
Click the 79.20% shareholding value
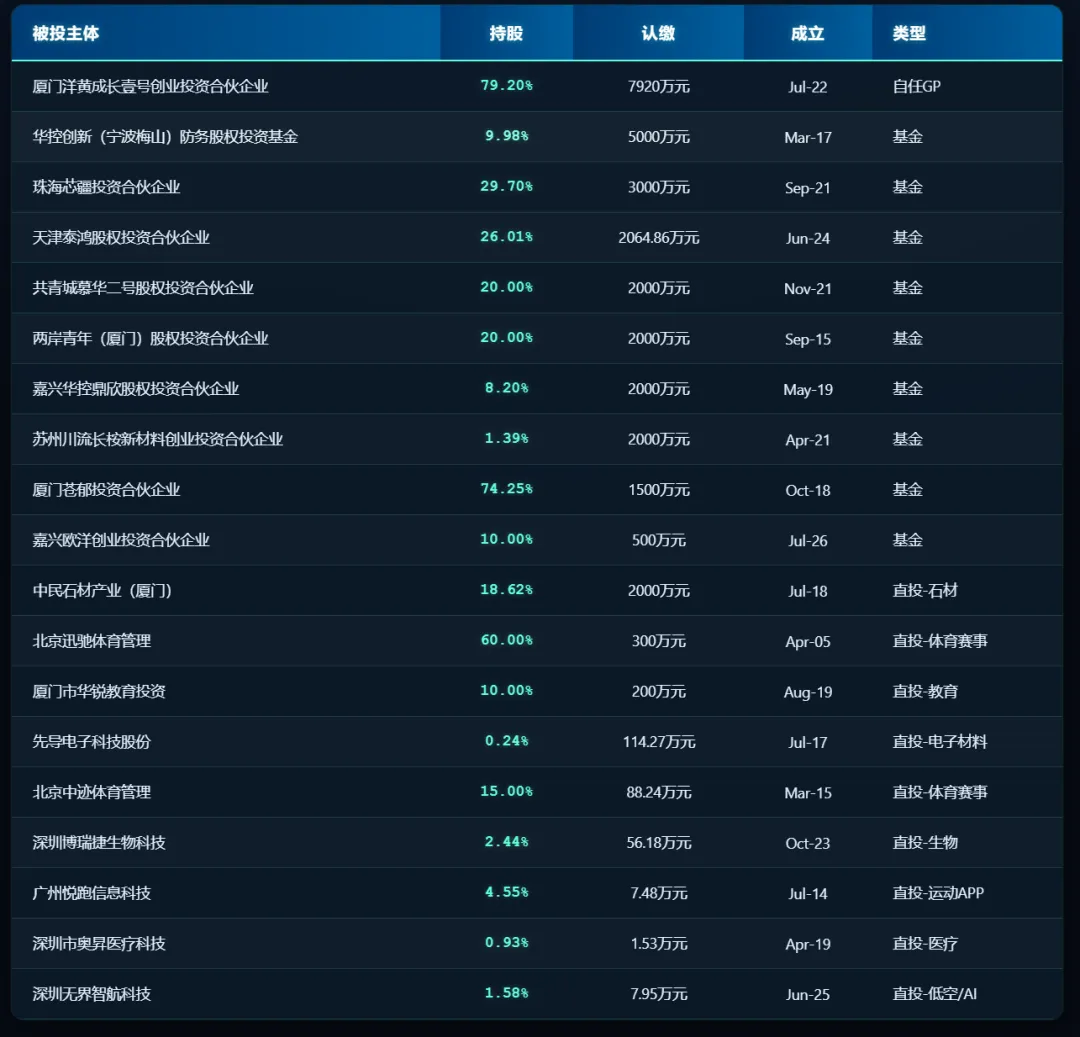point(507,85)
